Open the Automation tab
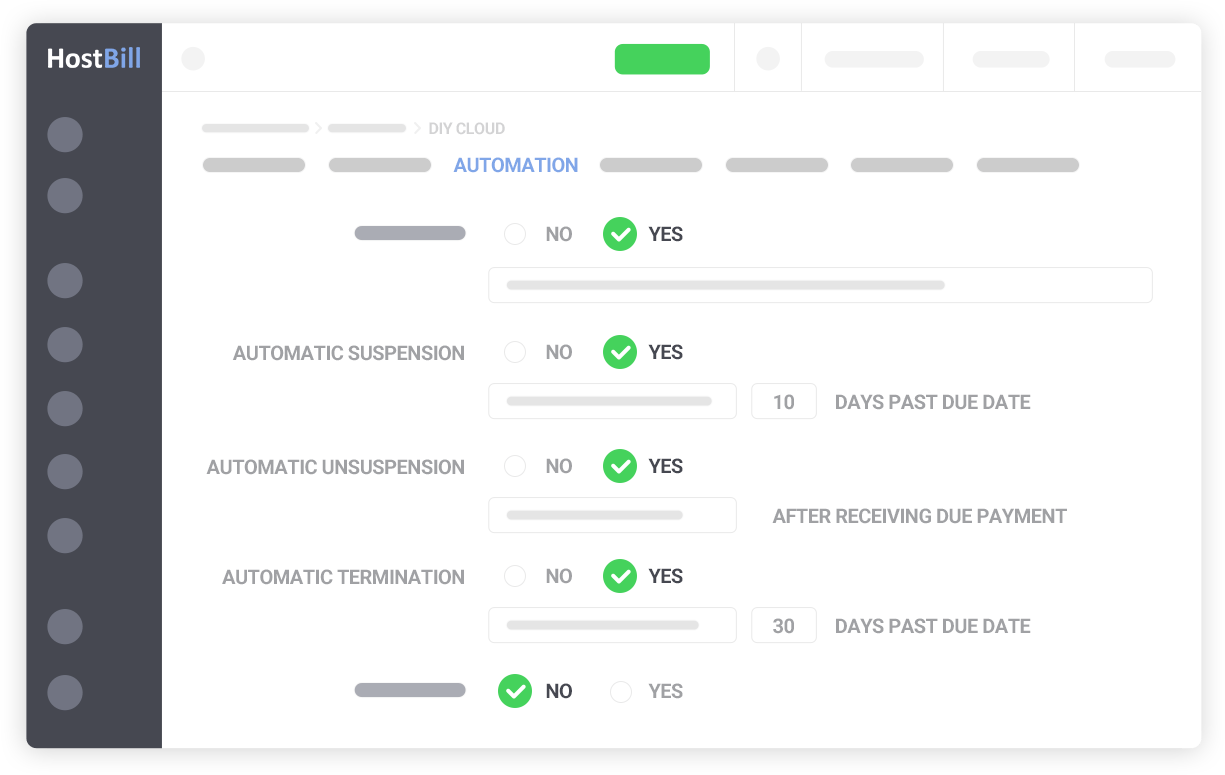Image resolution: width=1225 pixels, height=775 pixels. click(x=516, y=166)
